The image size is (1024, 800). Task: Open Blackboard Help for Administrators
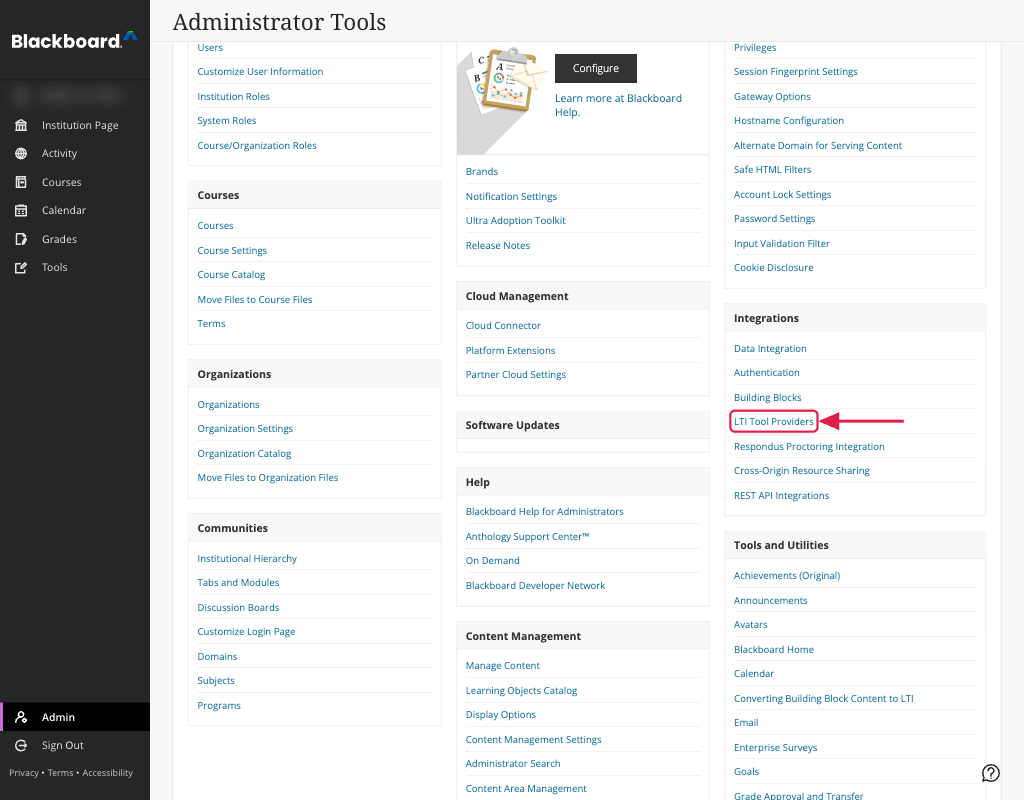[544, 512]
